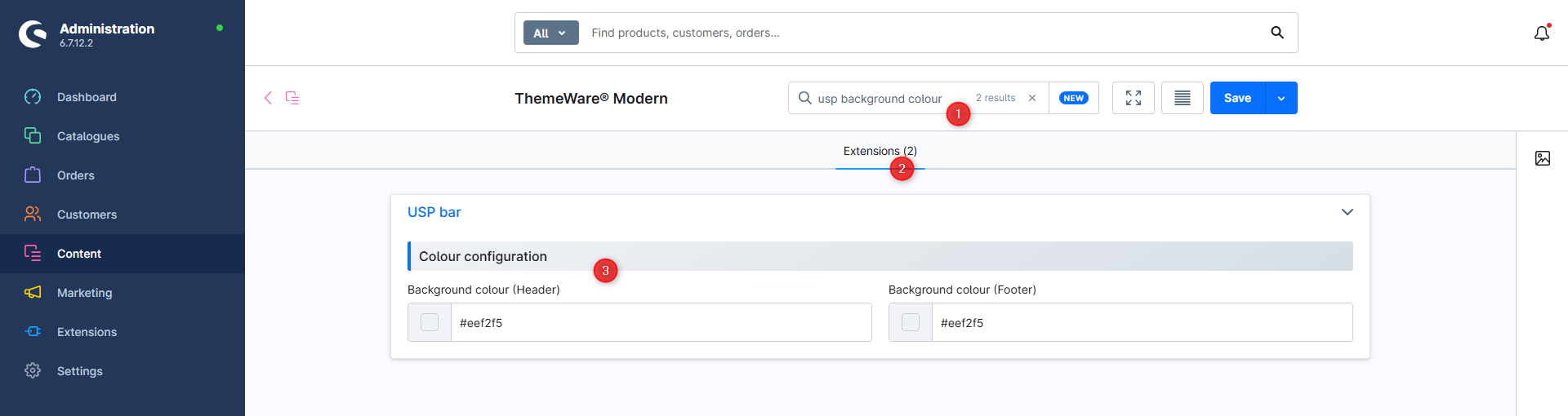Click the Orders bag icon
This screenshot has height=416, width=1568.
pyautogui.click(x=33, y=175)
